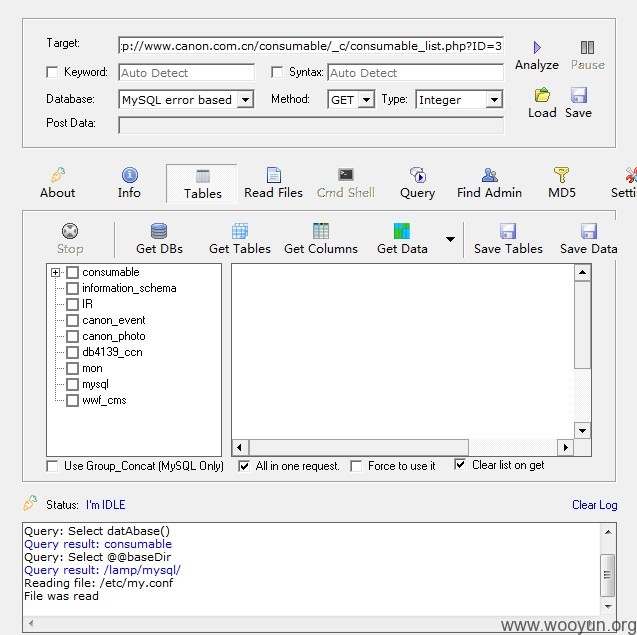Viewport: 637px width, 635px height.
Task: Check the canon_event database checkbox
Action: (x=72, y=321)
